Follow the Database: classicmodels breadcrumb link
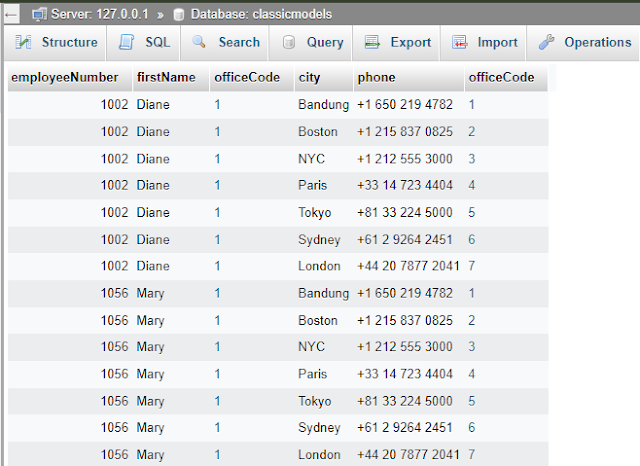 click(x=261, y=14)
